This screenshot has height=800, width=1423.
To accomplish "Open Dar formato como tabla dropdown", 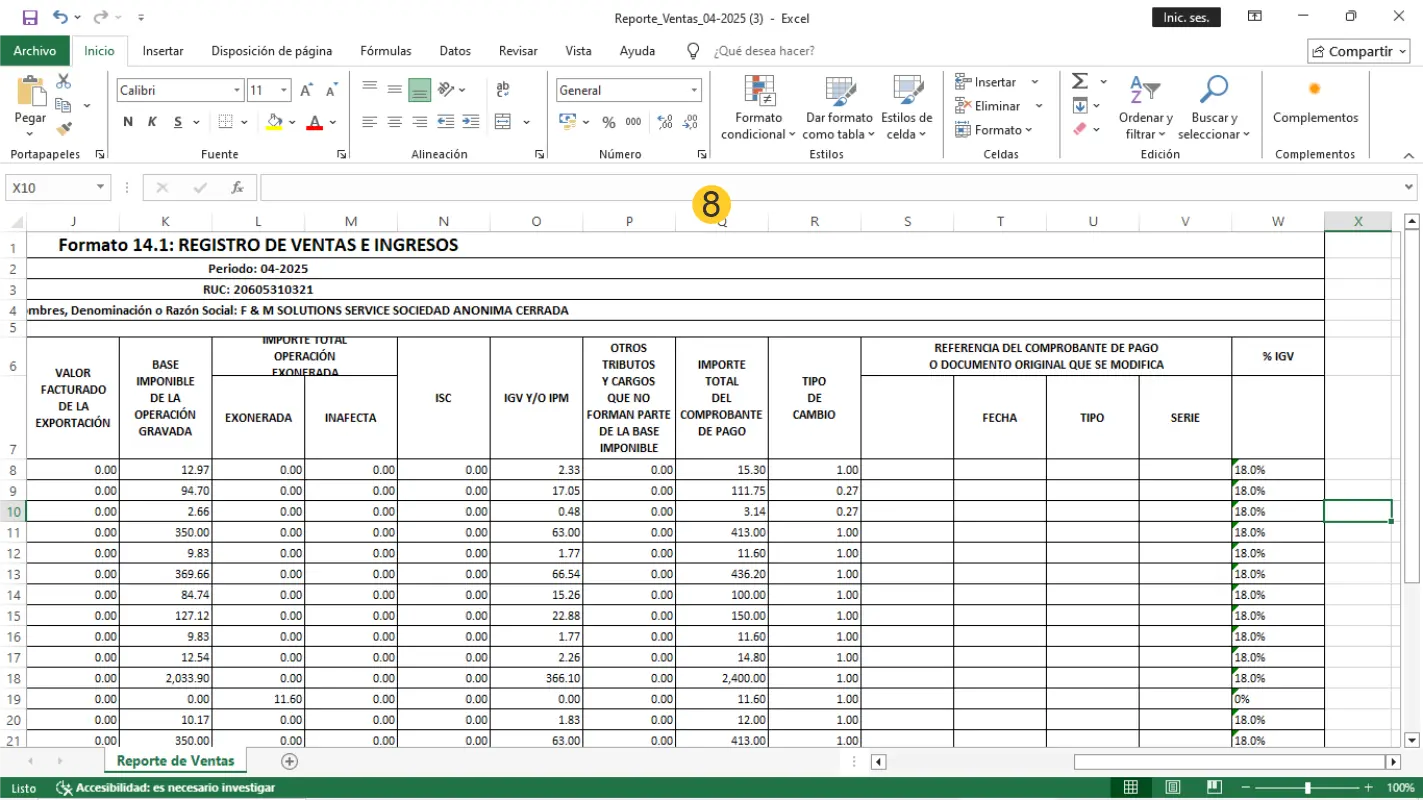I will click(x=838, y=108).
